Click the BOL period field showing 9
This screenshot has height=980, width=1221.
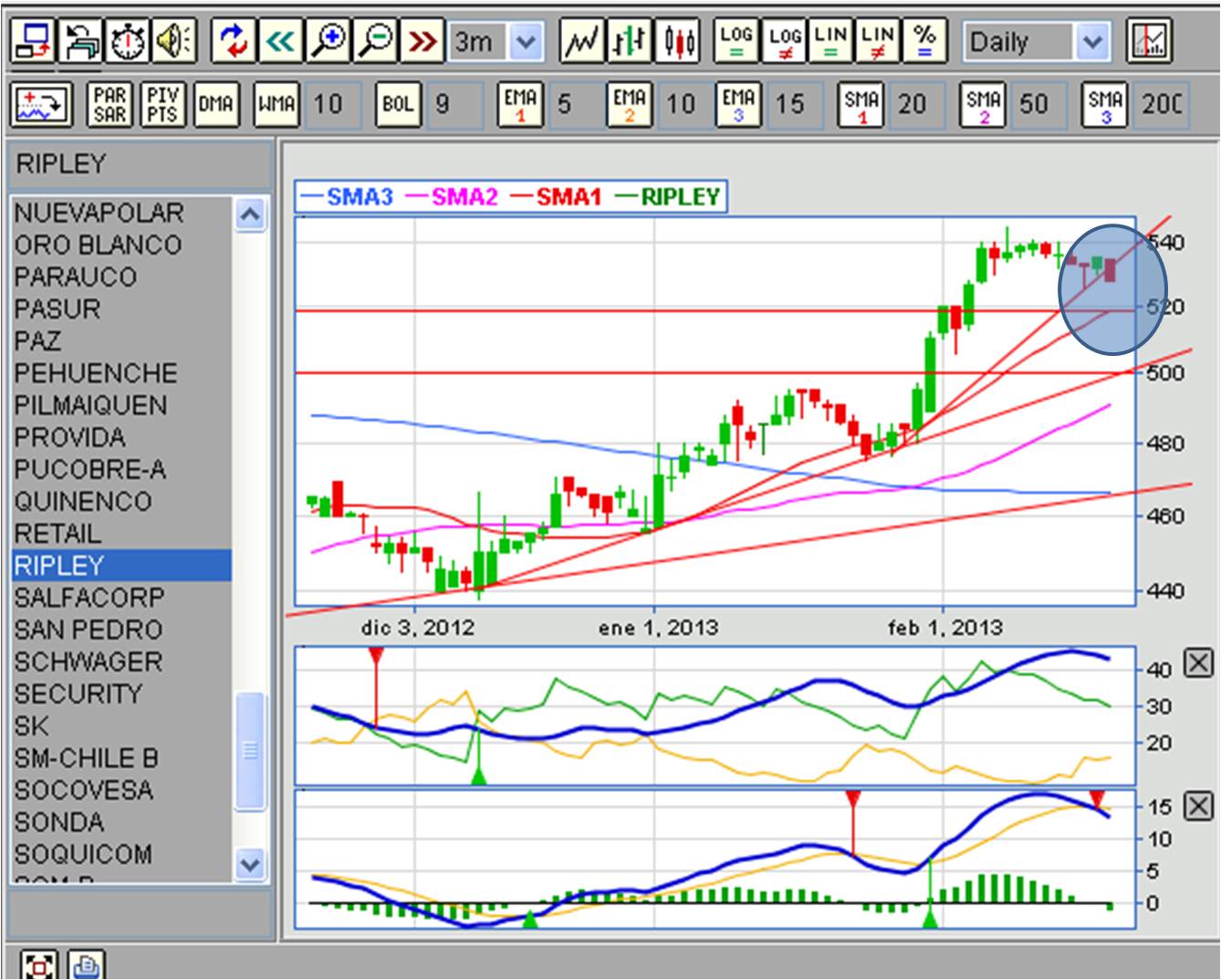pyautogui.click(x=454, y=105)
